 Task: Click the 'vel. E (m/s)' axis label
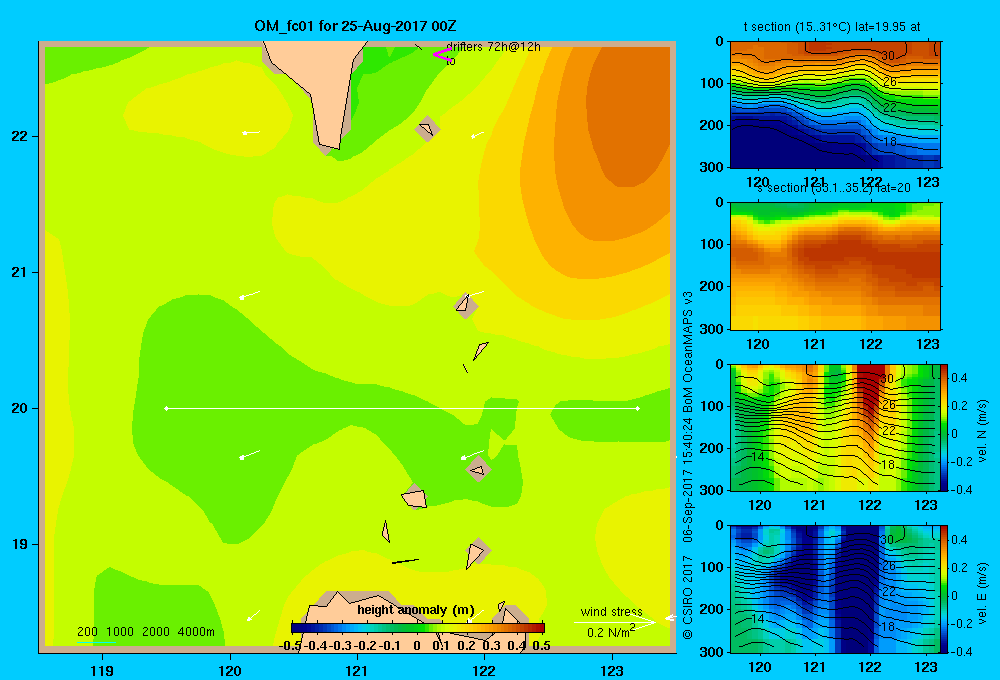coord(982,593)
